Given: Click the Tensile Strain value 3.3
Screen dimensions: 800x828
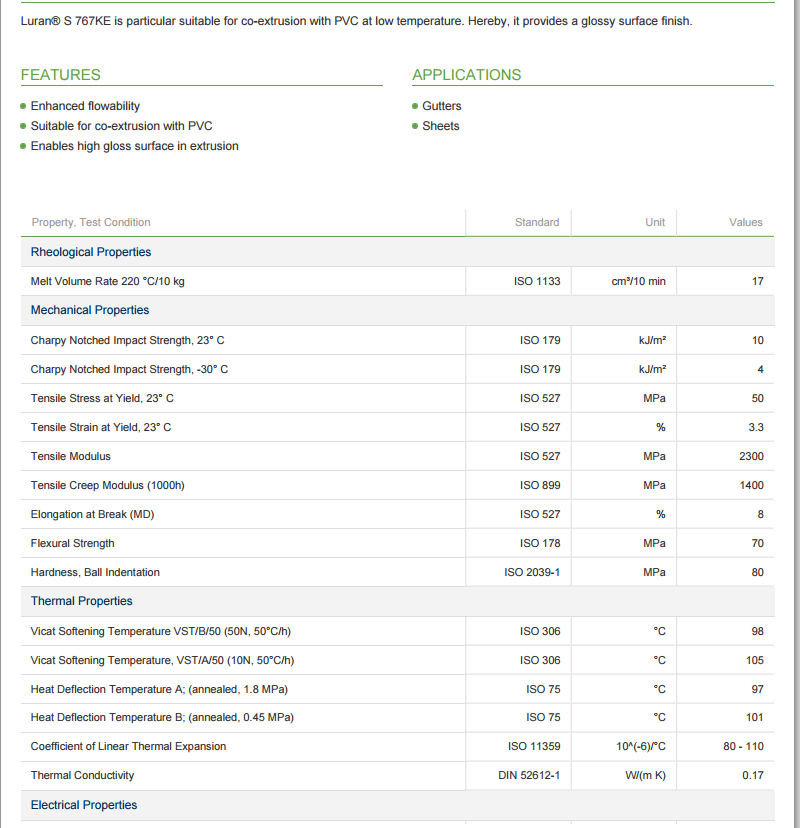Looking at the screenshot, I should coord(756,428).
